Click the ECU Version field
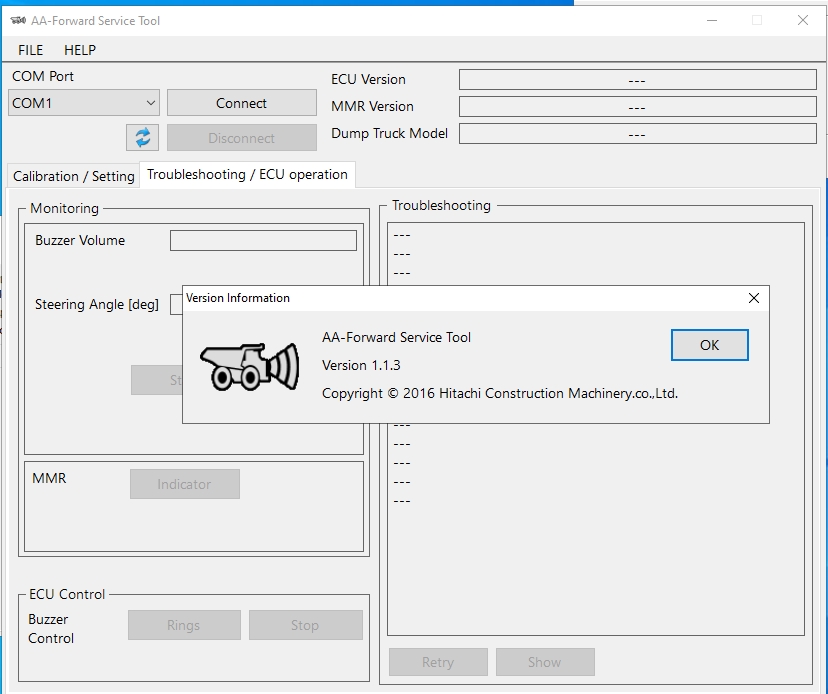Image resolution: width=828 pixels, height=694 pixels. (x=637, y=80)
